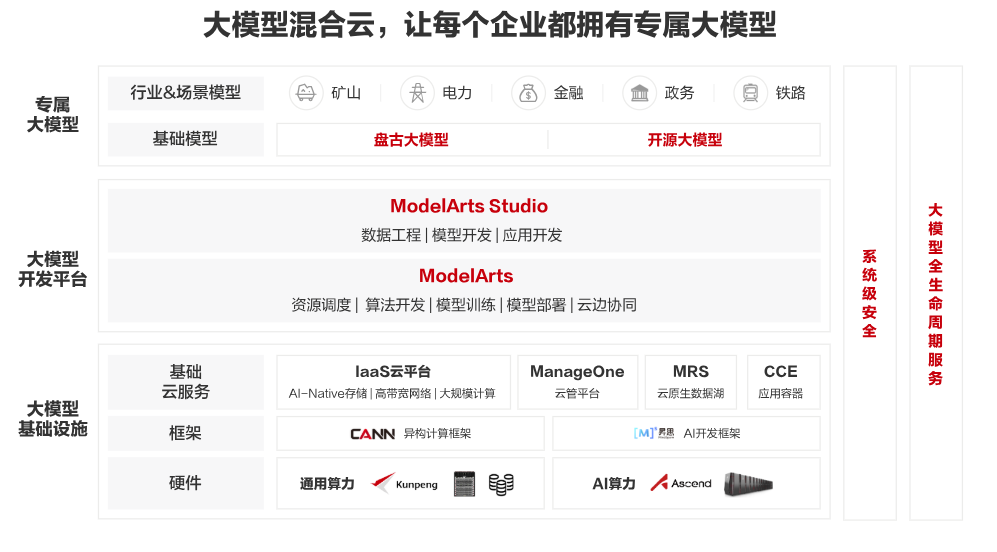Click the Kunpeng logo

click(x=405, y=484)
